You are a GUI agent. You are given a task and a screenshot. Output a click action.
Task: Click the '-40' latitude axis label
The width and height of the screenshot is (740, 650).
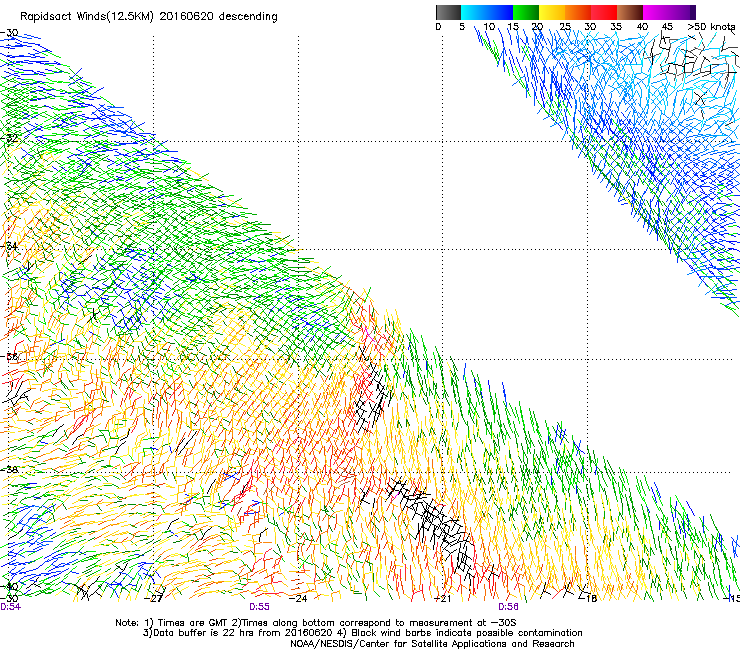tap(9, 587)
